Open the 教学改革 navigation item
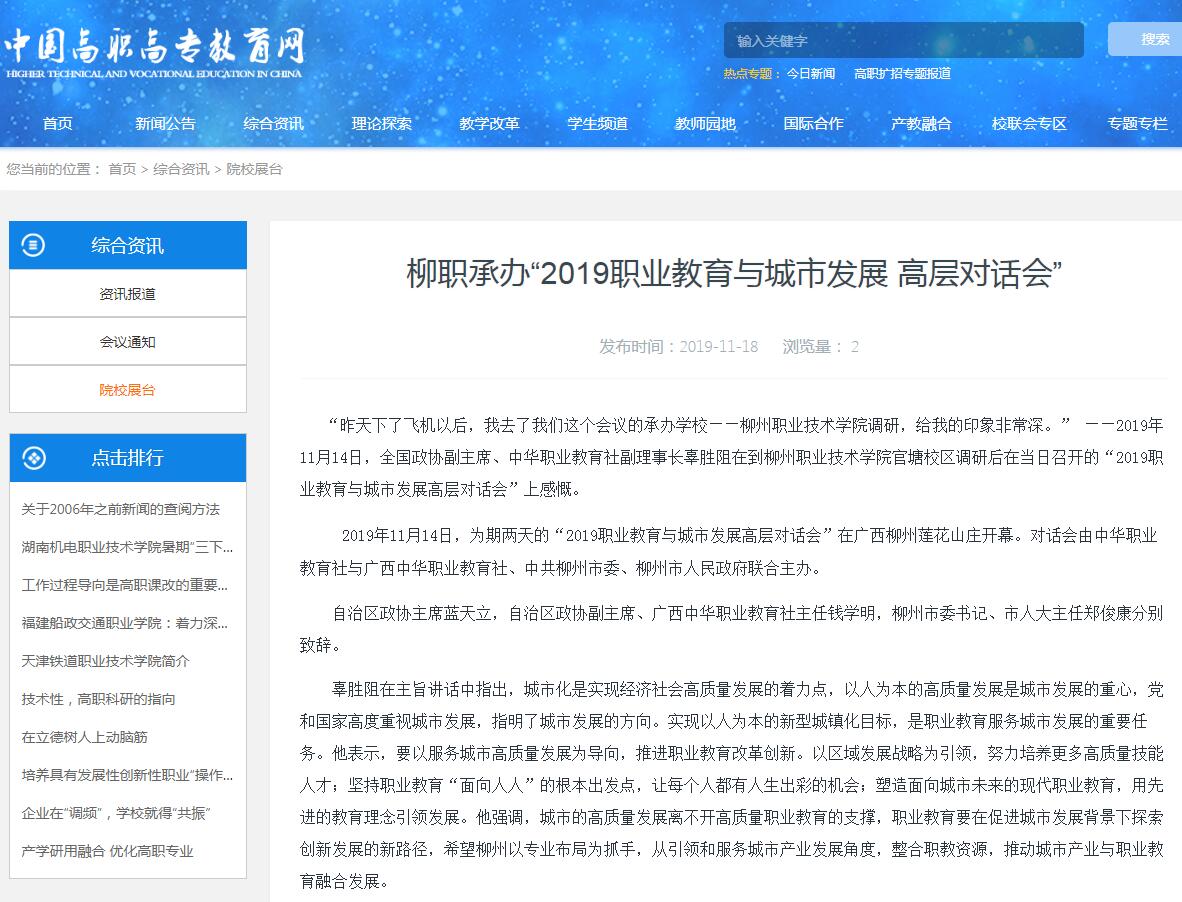Image resolution: width=1182 pixels, height=902 pixels. [490, 124]
